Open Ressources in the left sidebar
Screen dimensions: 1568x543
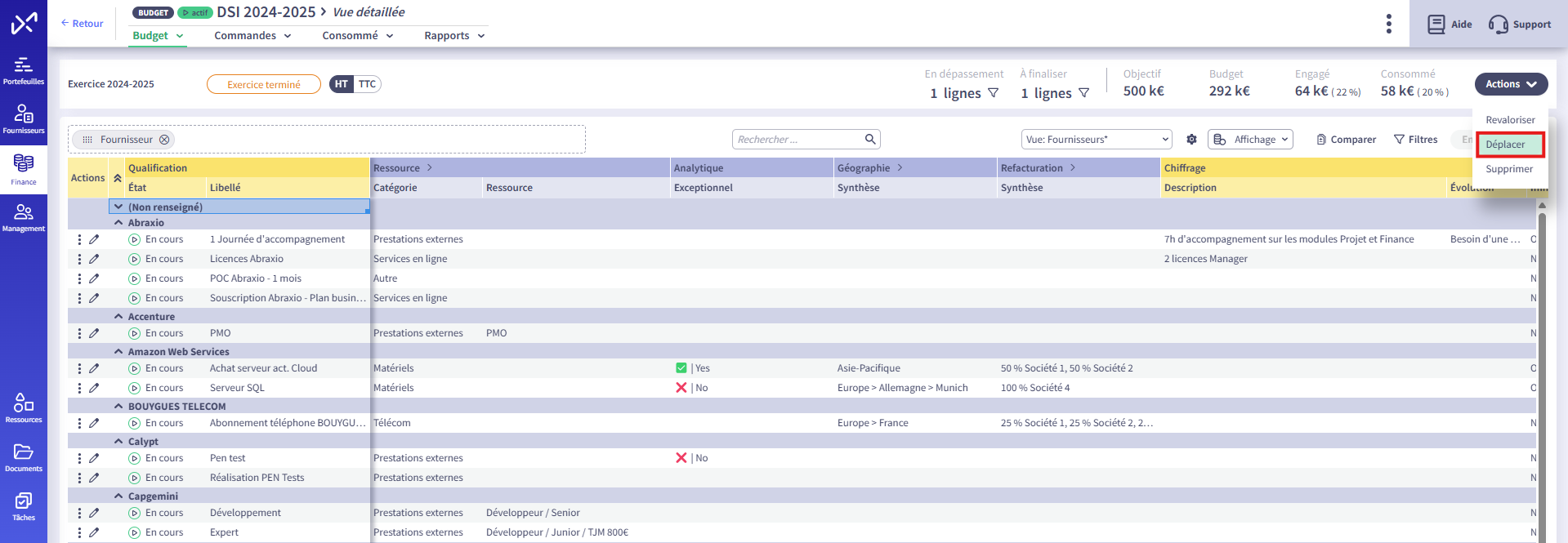point(24,408)
